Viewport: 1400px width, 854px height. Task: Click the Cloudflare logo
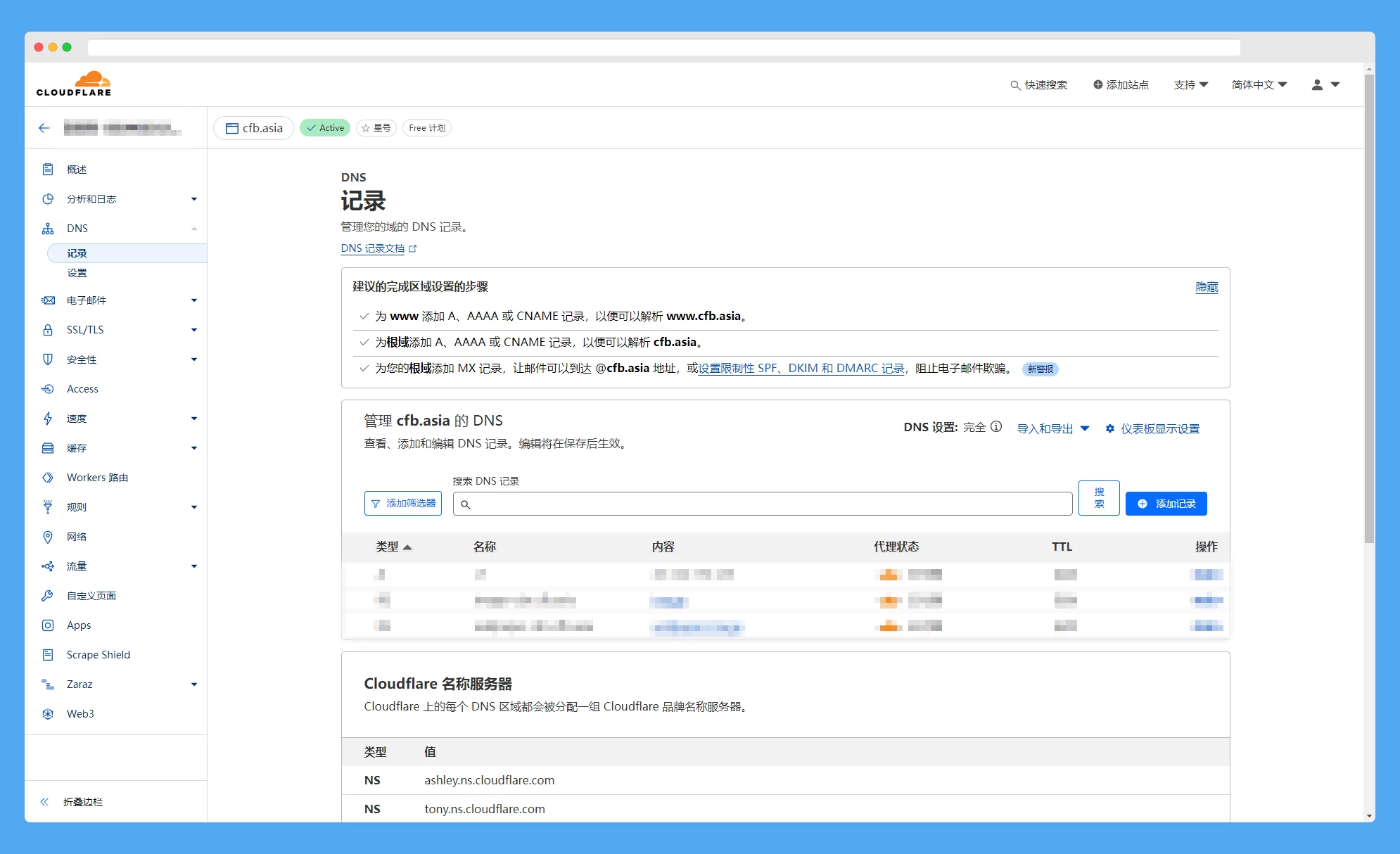pyautogui.click(x=74, y=84)
